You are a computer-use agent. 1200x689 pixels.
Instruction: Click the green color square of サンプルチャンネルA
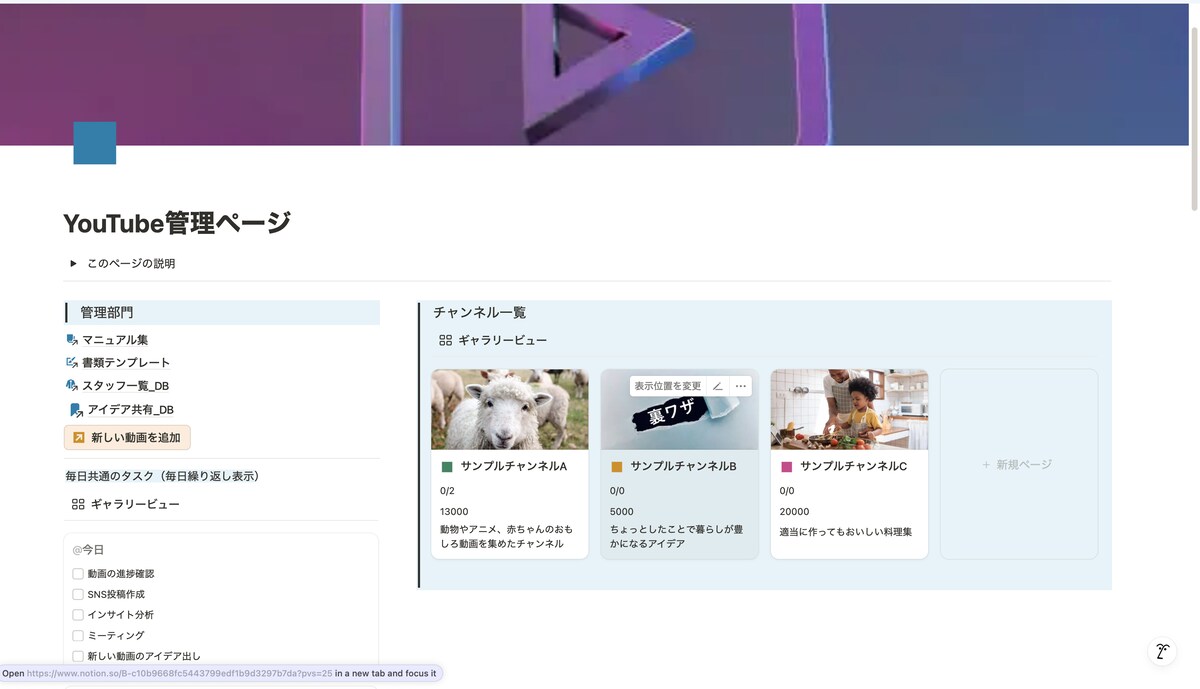[x=447, y=467]
